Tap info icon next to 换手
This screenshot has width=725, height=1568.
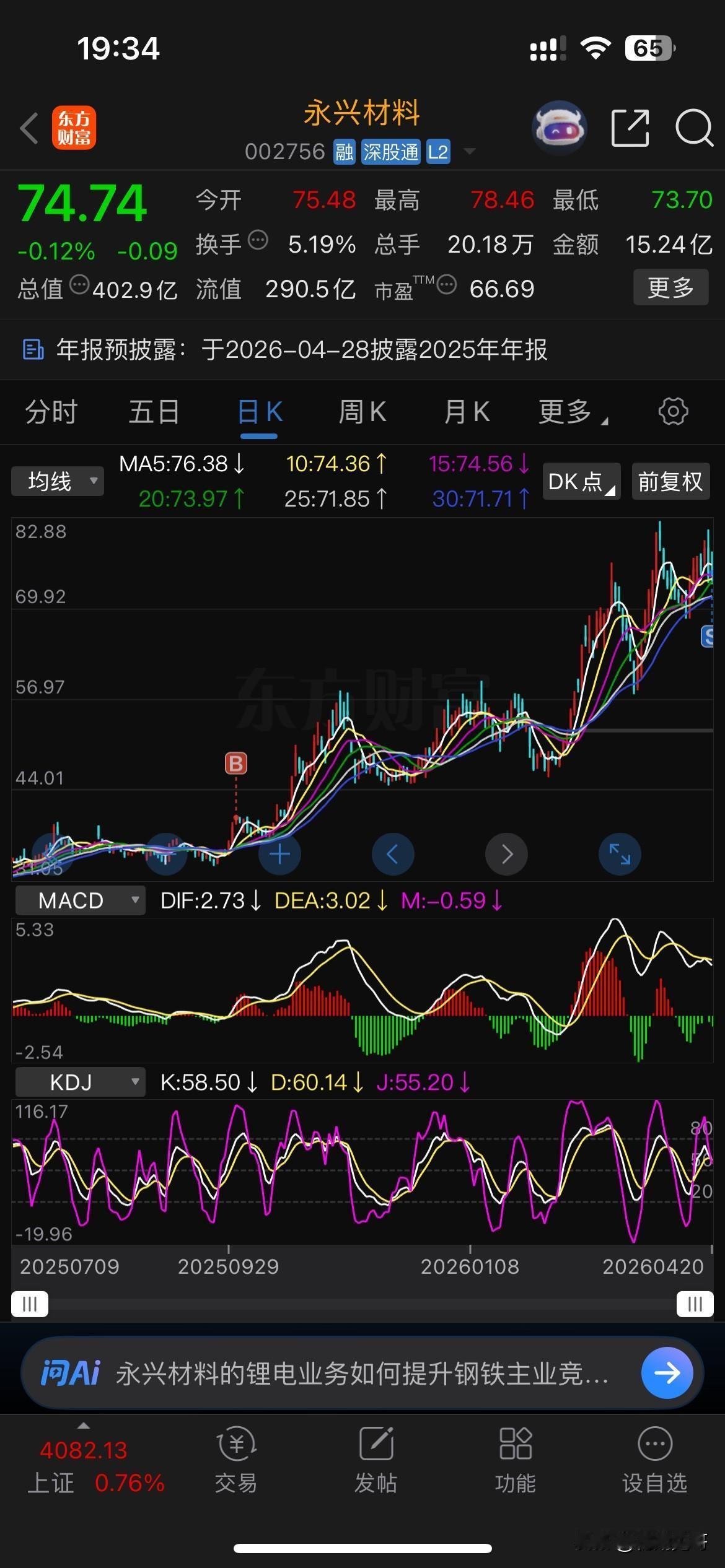coord(257,239)
